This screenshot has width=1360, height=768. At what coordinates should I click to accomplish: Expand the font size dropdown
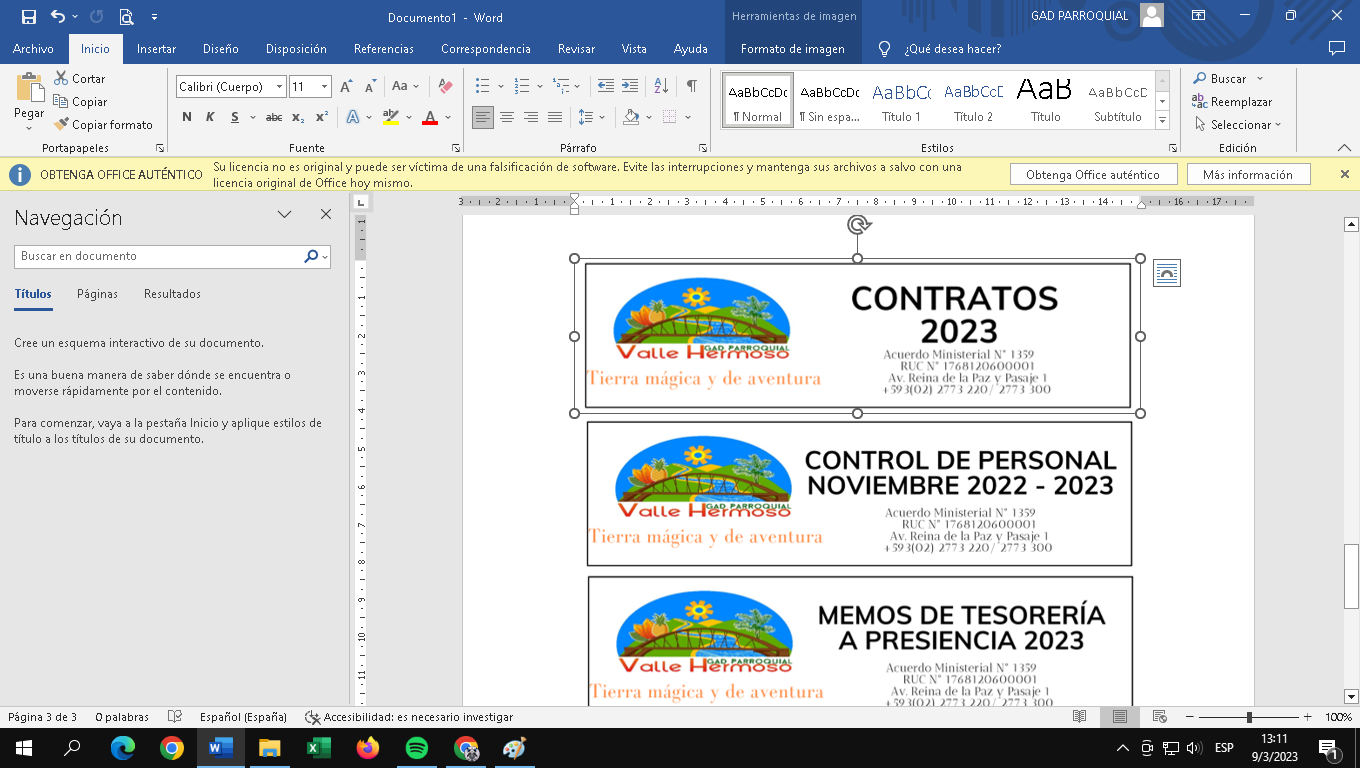pyautogui.click(x=324, y=87)
